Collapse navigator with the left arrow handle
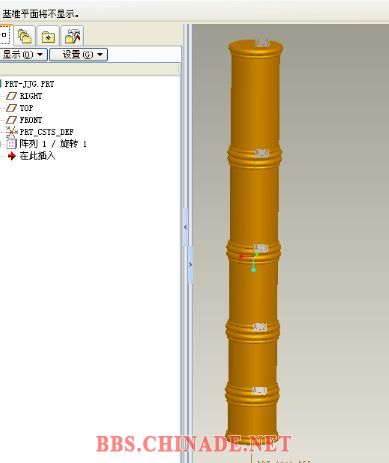Screen dimensions: 389x463 coord(185,227)
